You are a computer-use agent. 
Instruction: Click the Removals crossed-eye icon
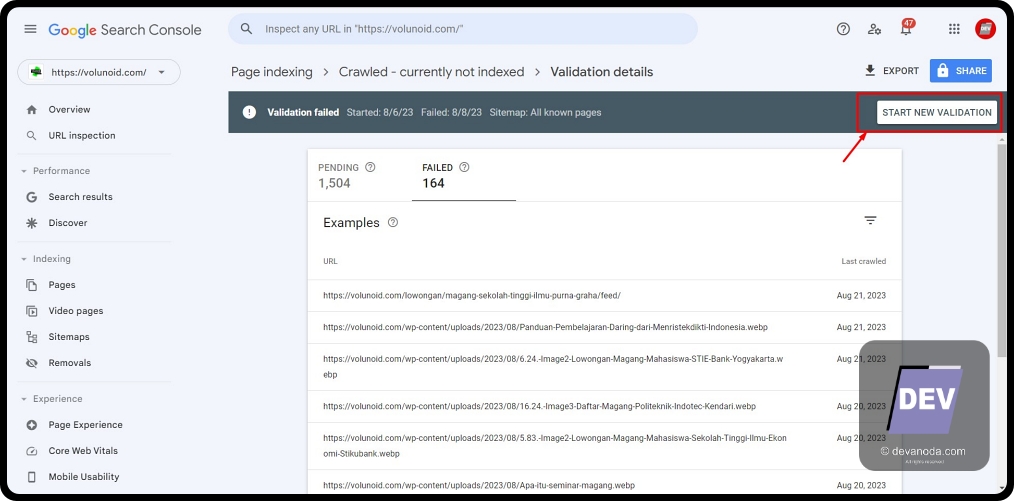click(31, 363)
